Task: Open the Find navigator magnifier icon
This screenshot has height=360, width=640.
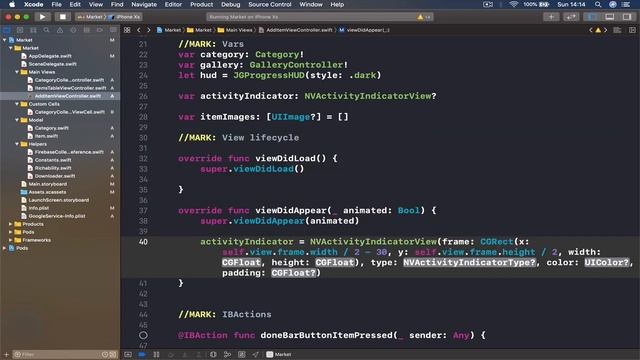Action: [x=47, y=30]
